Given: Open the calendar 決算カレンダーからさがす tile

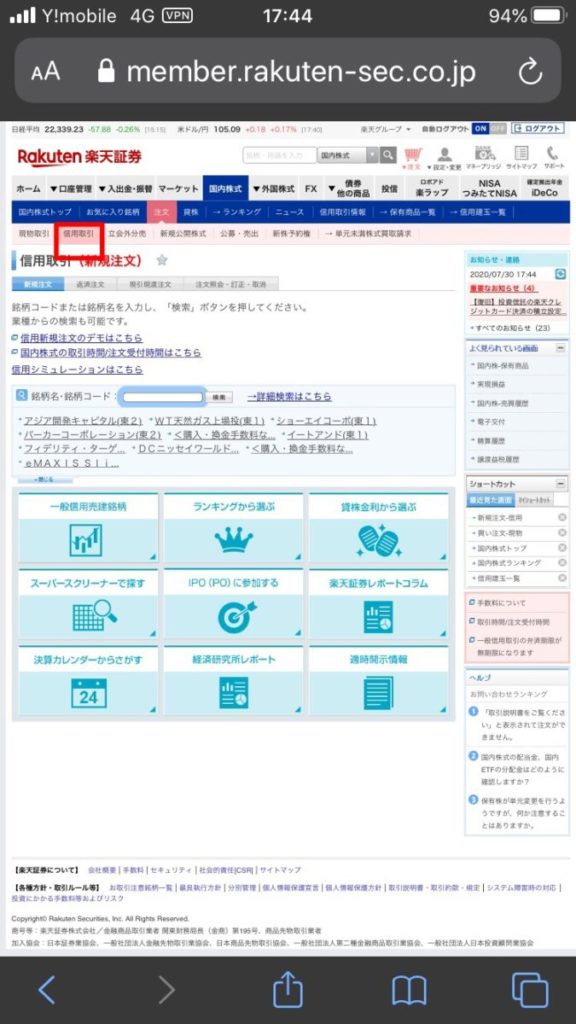Looking at the screenshot, I should coord(88,680).
